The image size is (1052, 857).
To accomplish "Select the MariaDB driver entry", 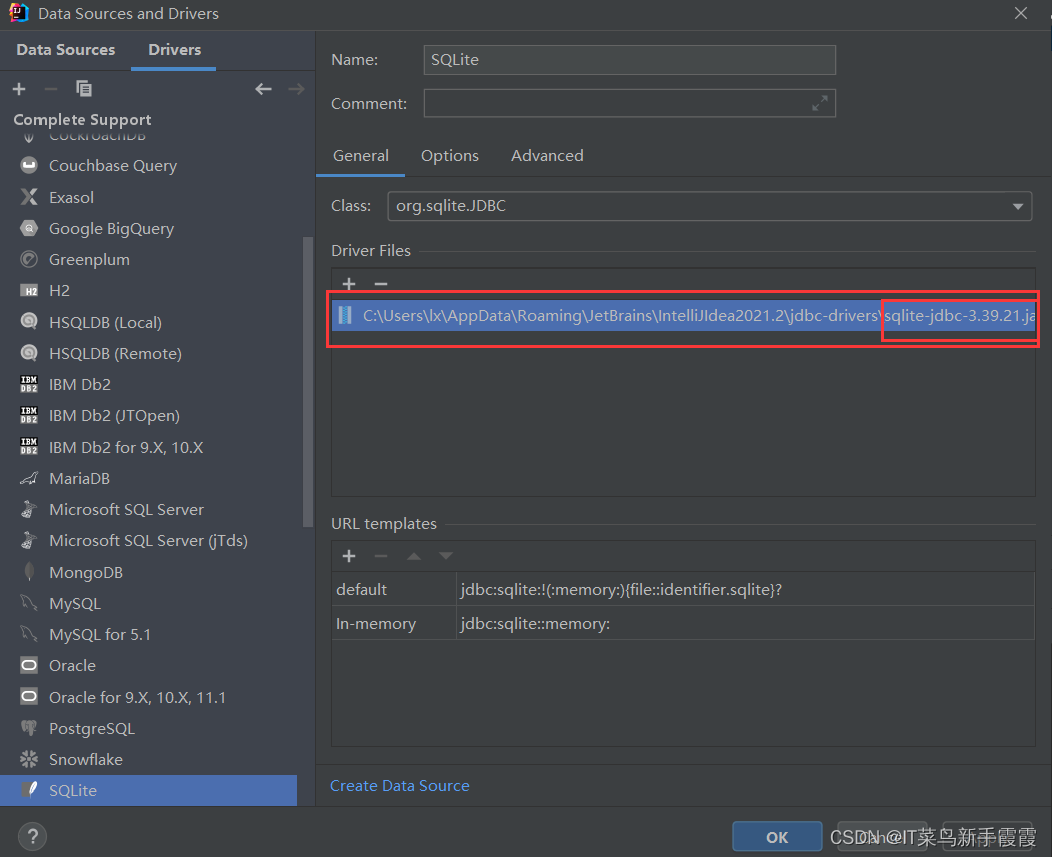I will (79, 478).
